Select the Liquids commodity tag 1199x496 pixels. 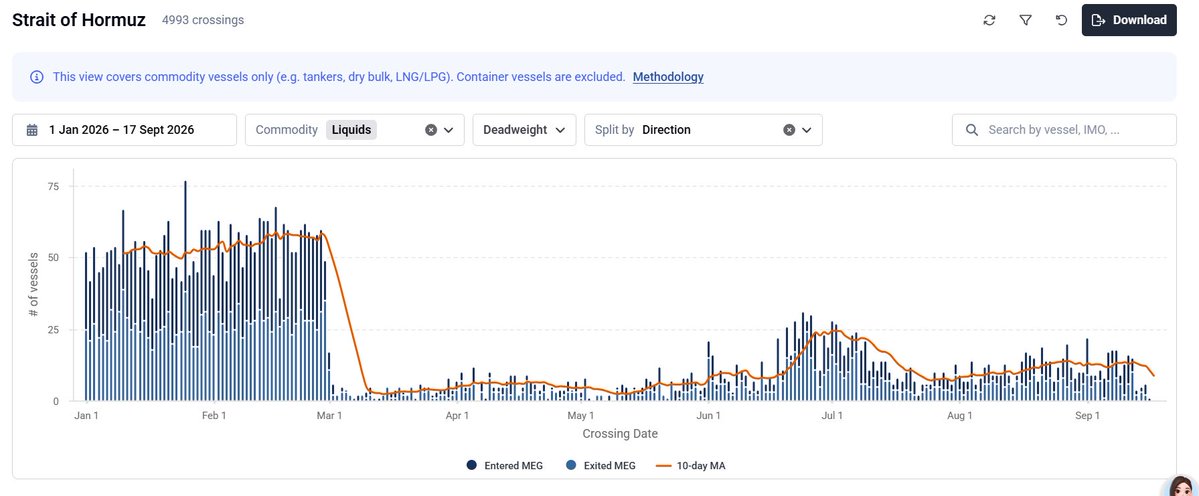pyautogui.click(x=352, y=130)
